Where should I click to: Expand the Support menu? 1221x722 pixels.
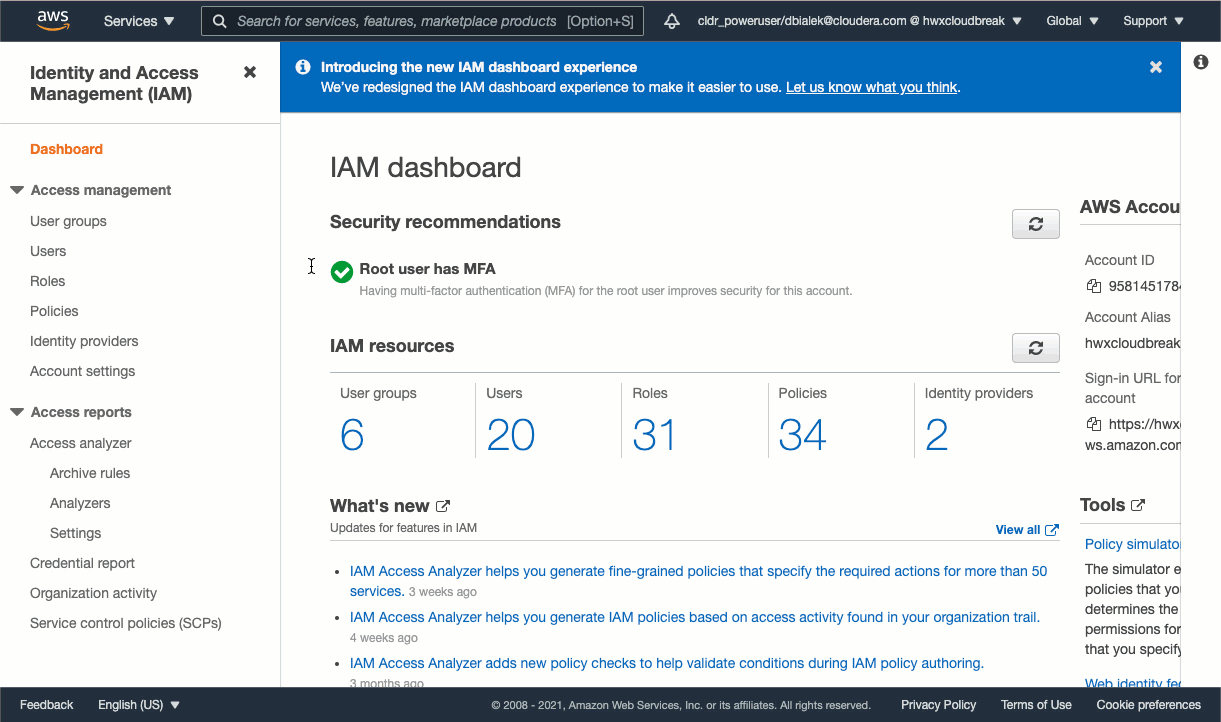[x=1153, y=21]
